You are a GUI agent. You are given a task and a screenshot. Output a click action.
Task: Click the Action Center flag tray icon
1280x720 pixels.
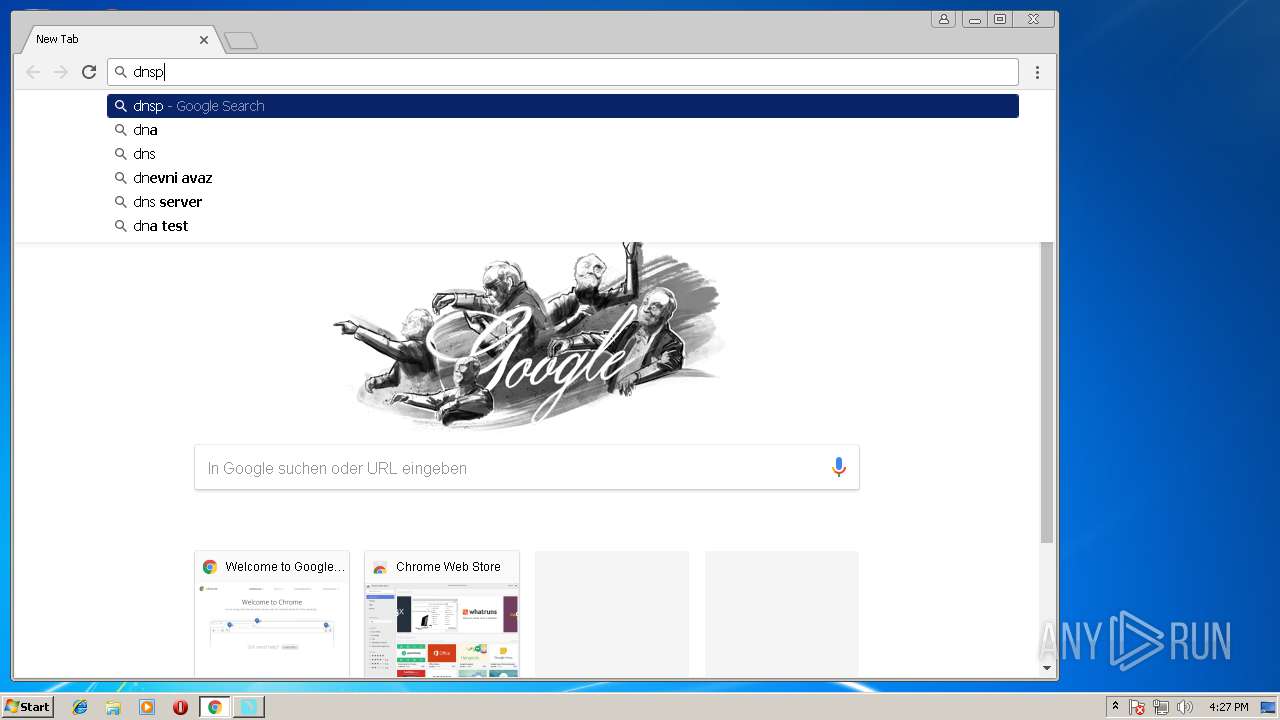tap(1137, 707)
